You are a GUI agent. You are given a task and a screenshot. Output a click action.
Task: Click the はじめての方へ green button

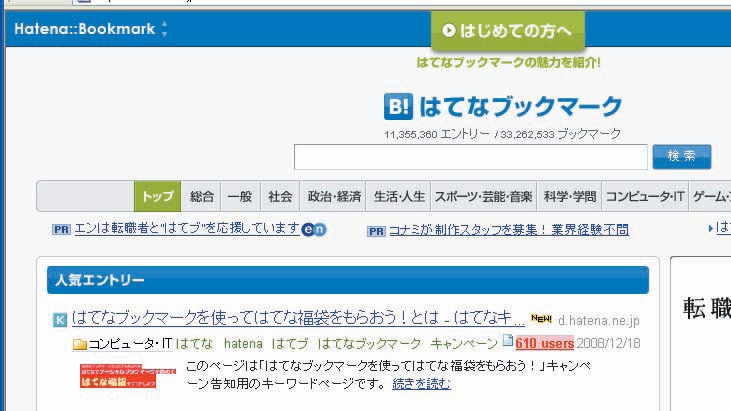508,31
